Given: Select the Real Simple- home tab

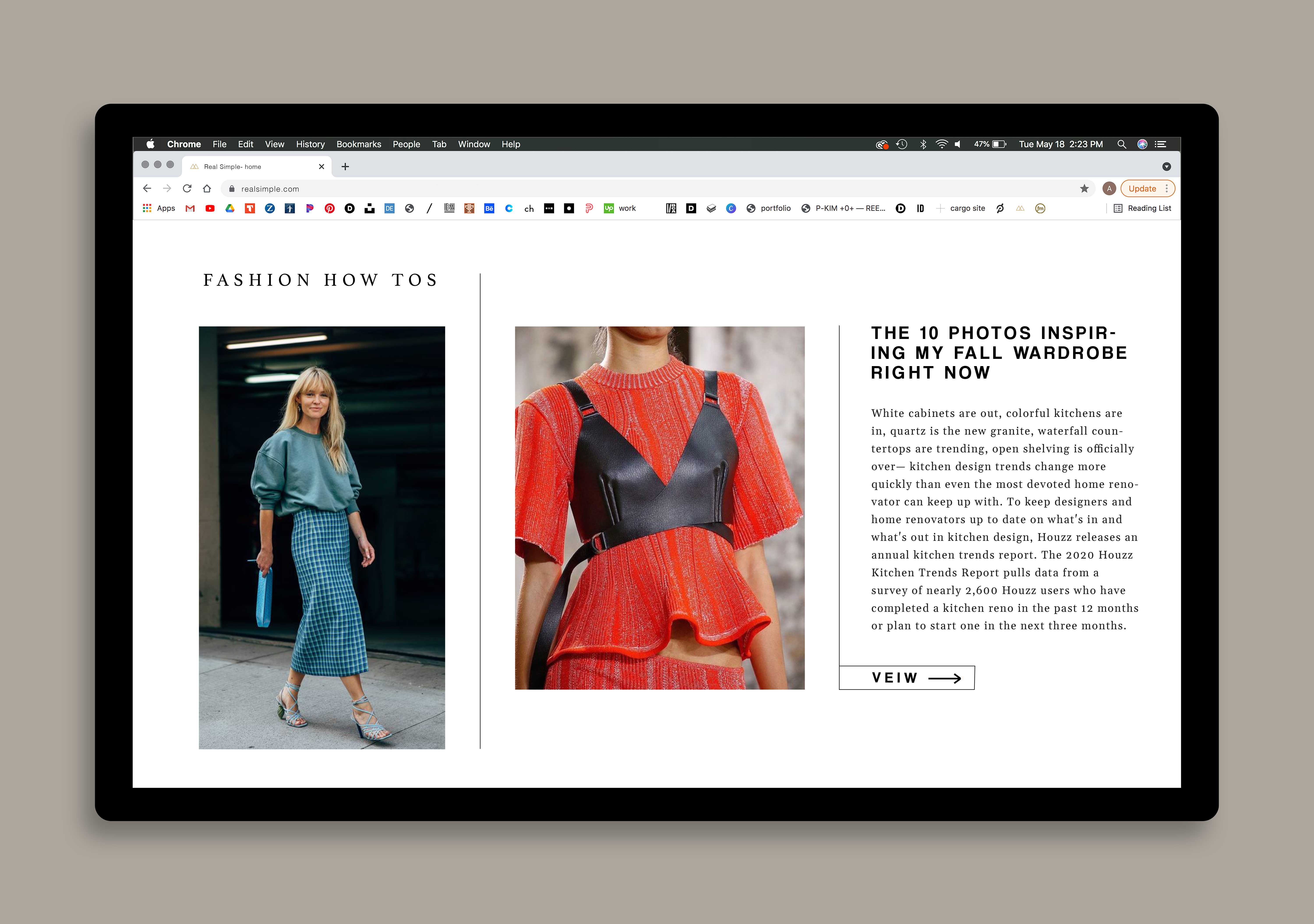Looking at the screenshot, I should (x=256, y=166).
